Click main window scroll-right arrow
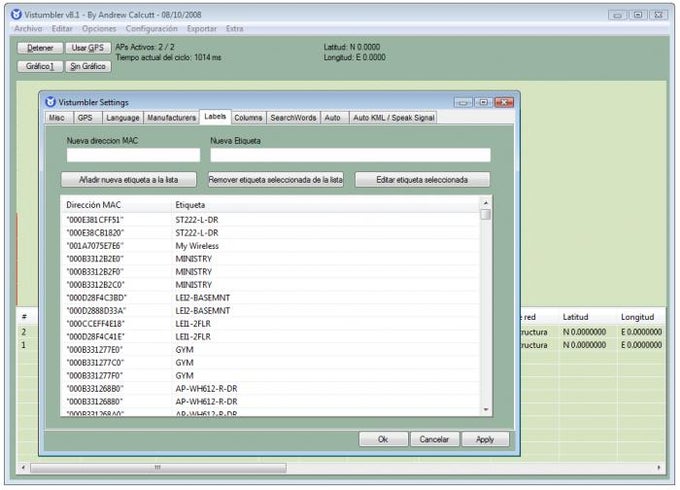680x490 pixels. coord(659,467)
